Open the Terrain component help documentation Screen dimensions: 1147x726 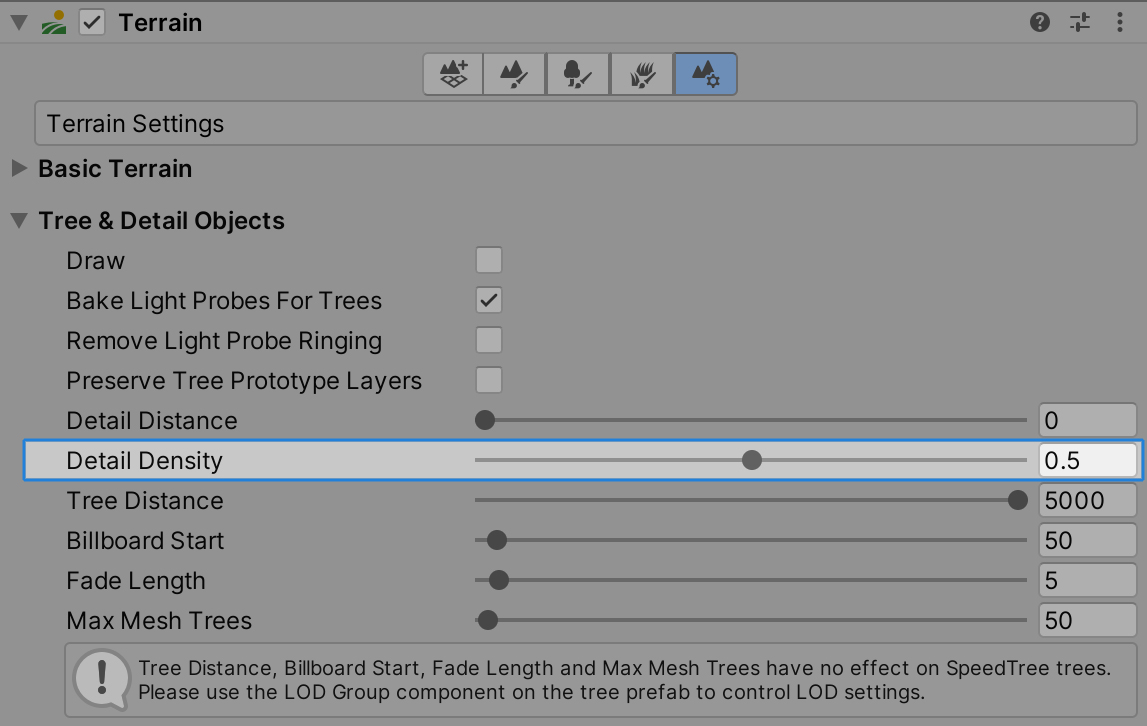pos(1039,21)
